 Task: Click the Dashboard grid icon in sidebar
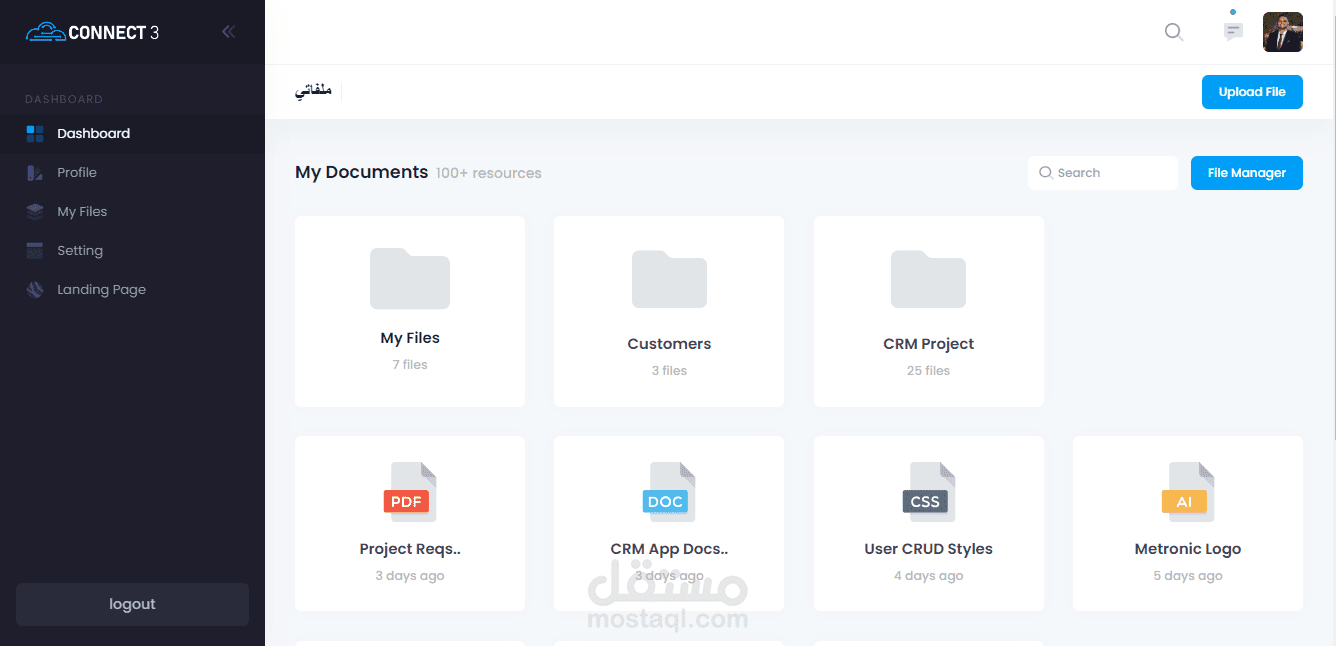[35, 133]
